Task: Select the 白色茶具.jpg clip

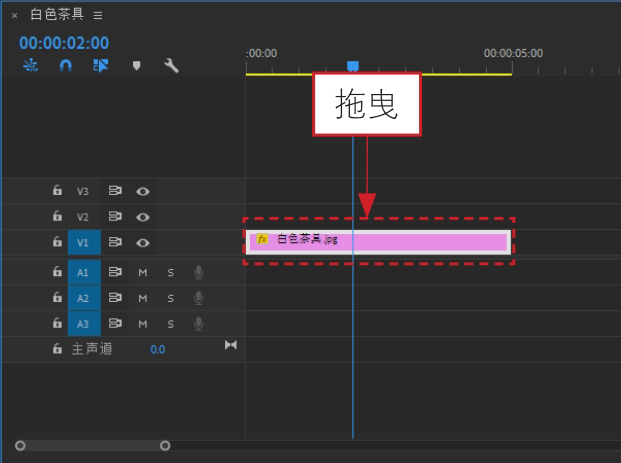Action: (378, 242)
